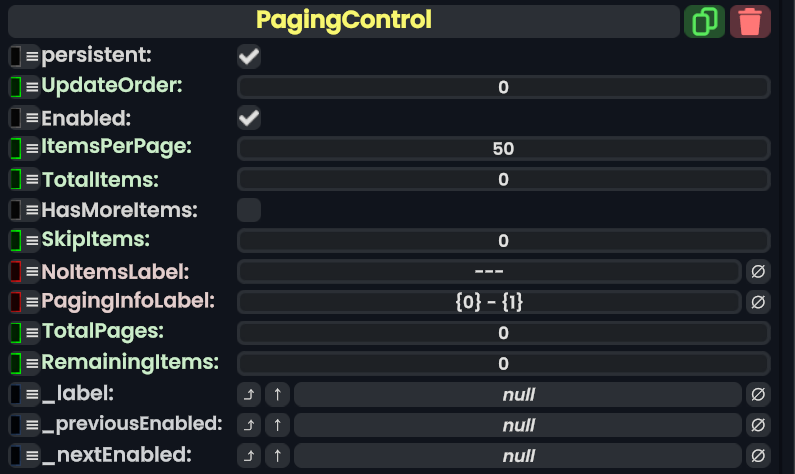Delete the PagingControl component with trash icon
The width and height of the screenshot is (795, 474).
tap(750, 21)
